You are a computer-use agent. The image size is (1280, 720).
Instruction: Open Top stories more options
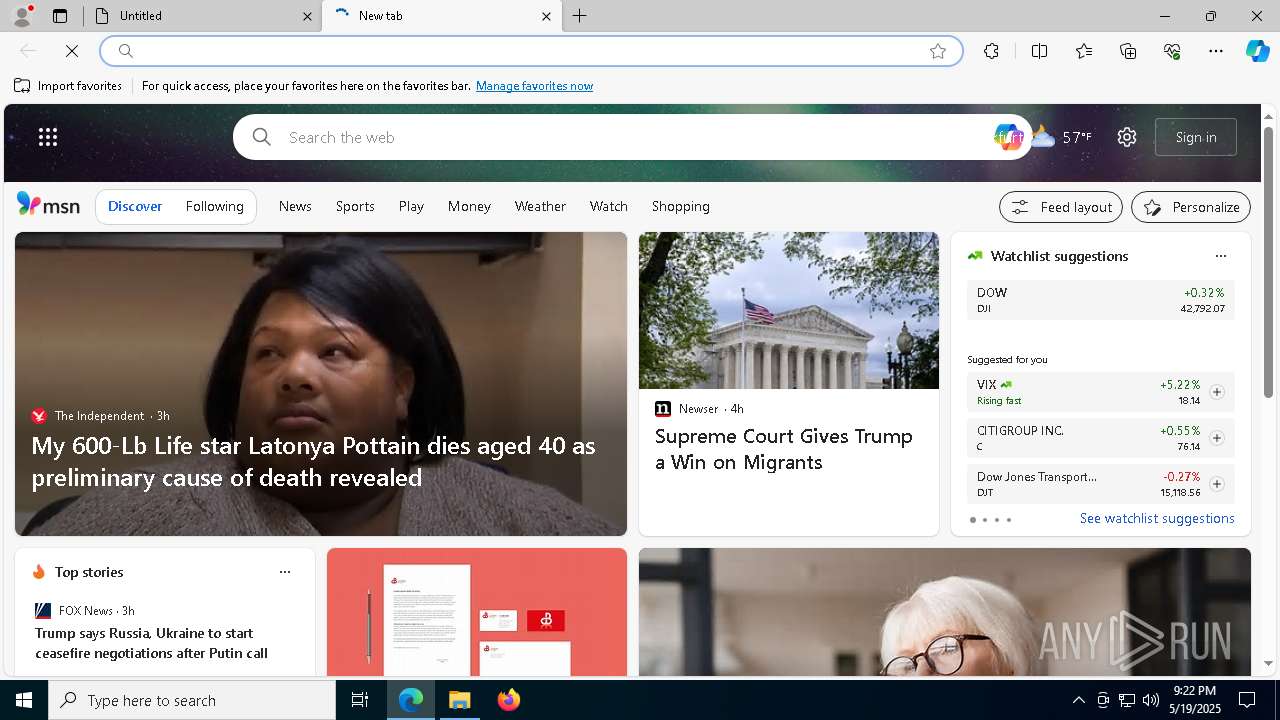pyautogui.click(x=285, y=572)
